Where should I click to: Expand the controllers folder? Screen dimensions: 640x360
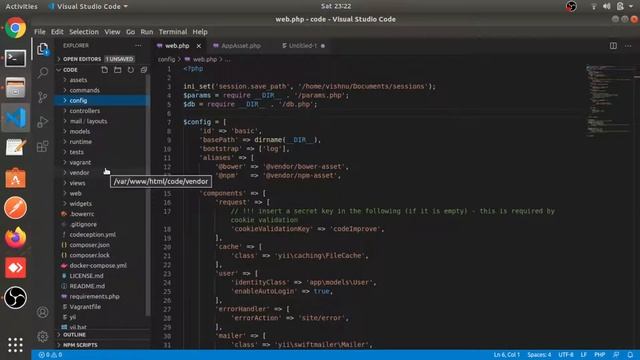point(84,111)
